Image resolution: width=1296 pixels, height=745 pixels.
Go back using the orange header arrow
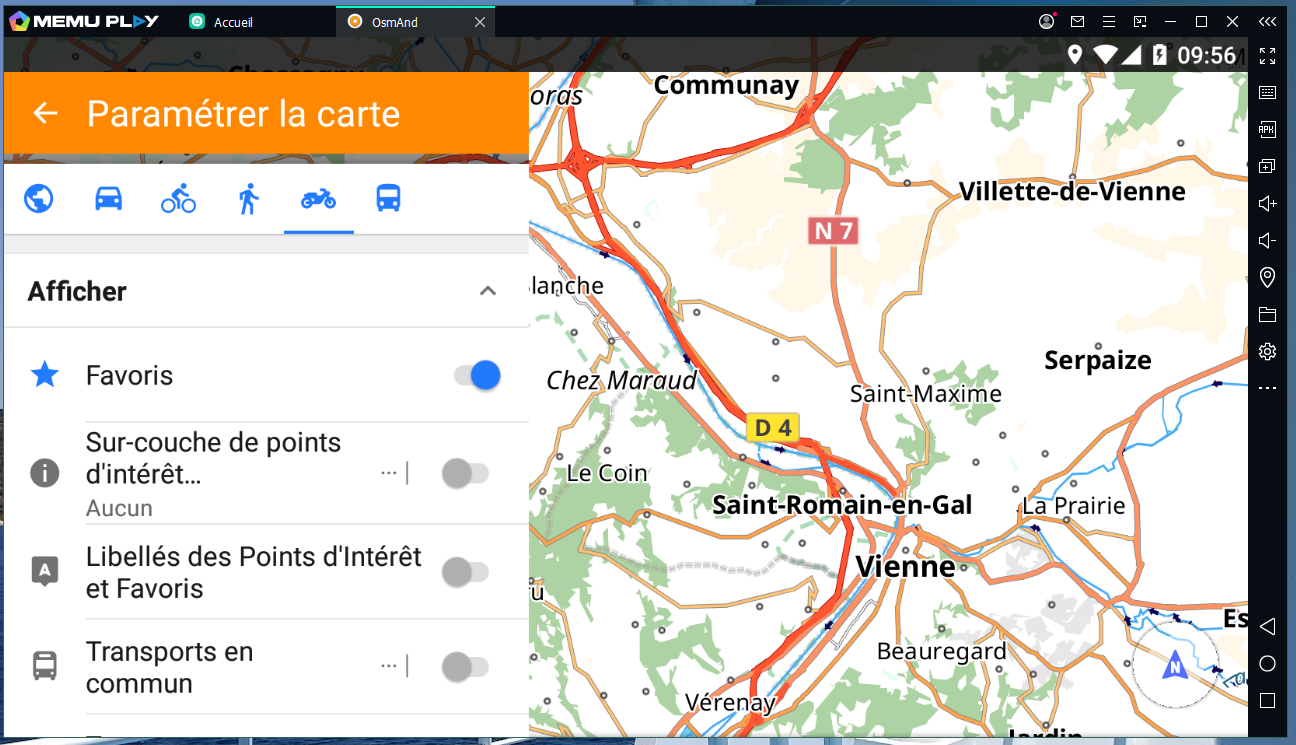coord(45,113)
